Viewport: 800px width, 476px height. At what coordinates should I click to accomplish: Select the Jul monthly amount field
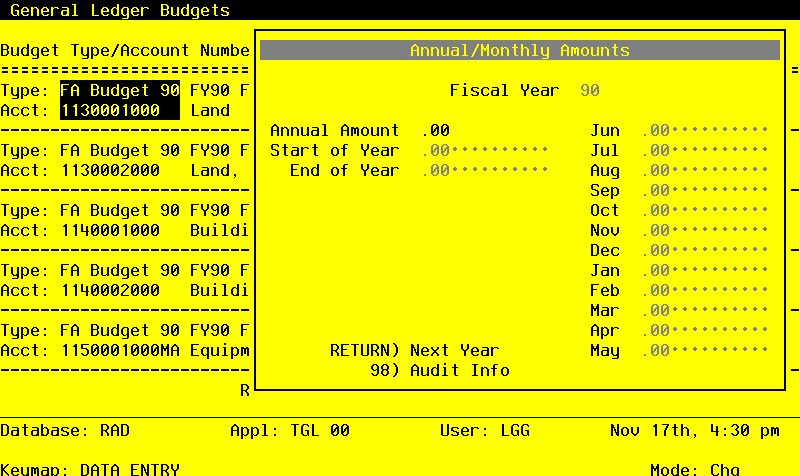(x=705, y=150)
